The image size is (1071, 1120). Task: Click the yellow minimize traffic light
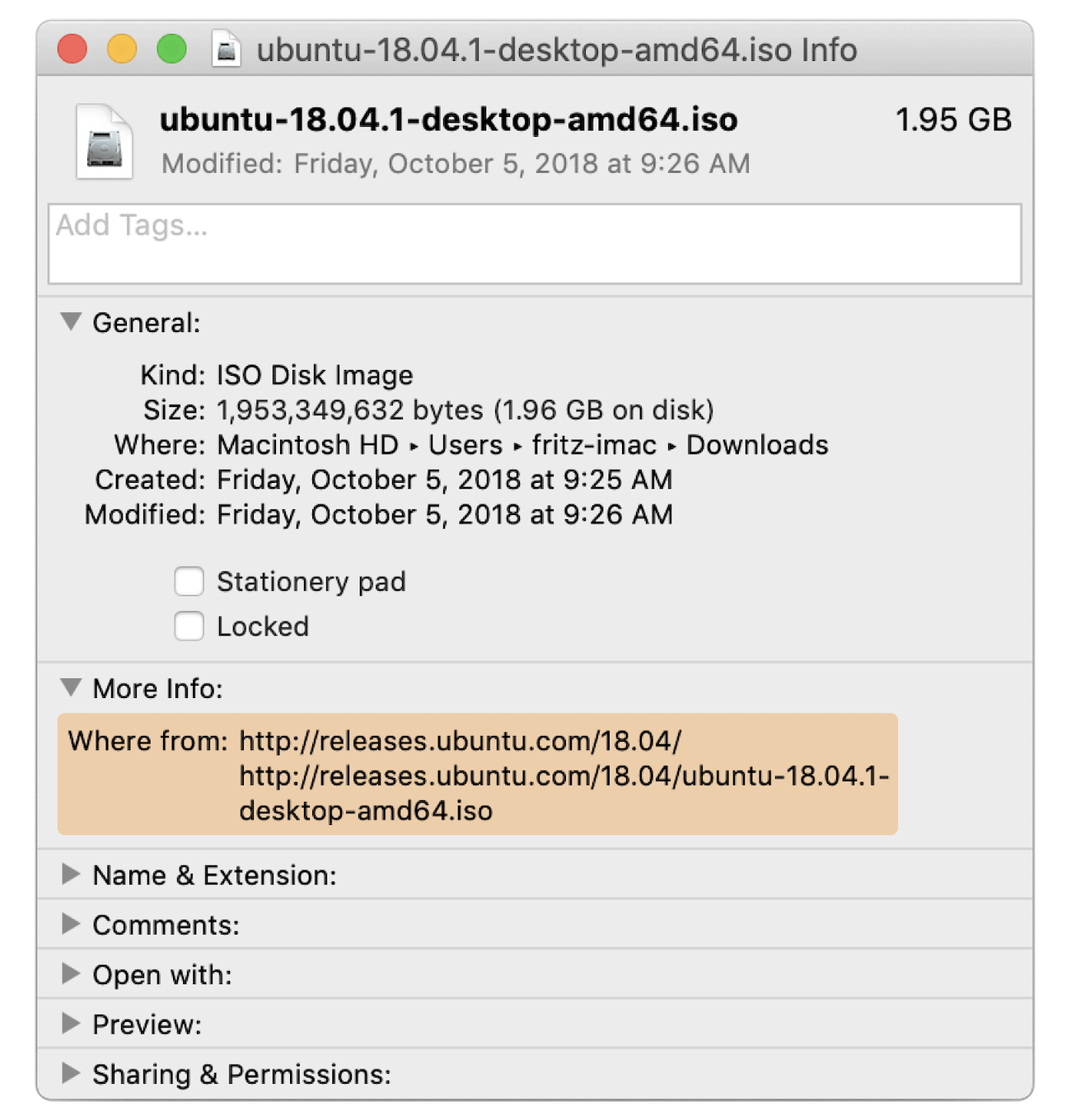(121, 49)
